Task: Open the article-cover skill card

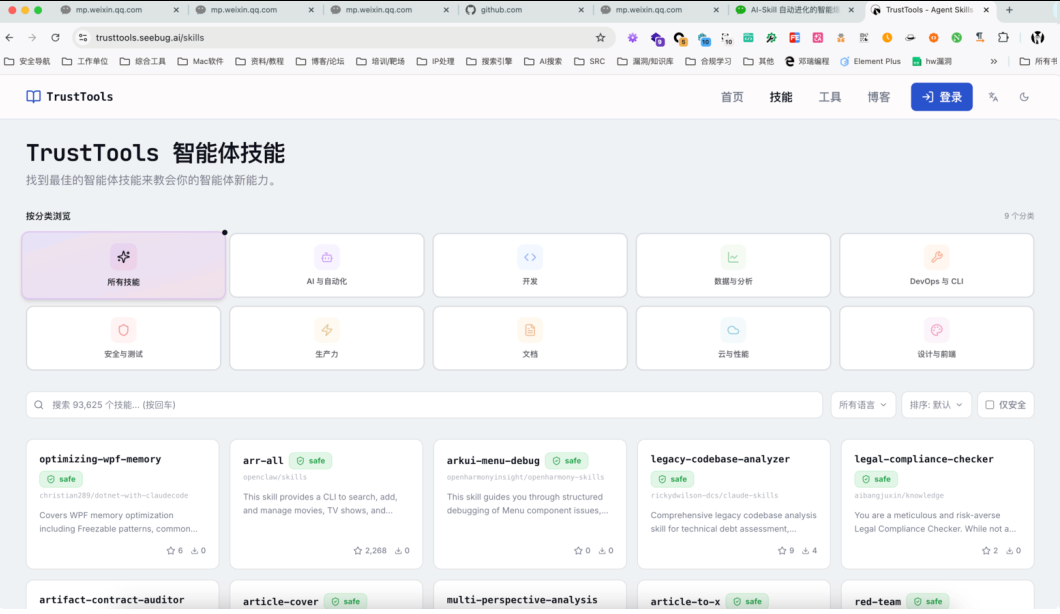Action: (x=327, y=596)
